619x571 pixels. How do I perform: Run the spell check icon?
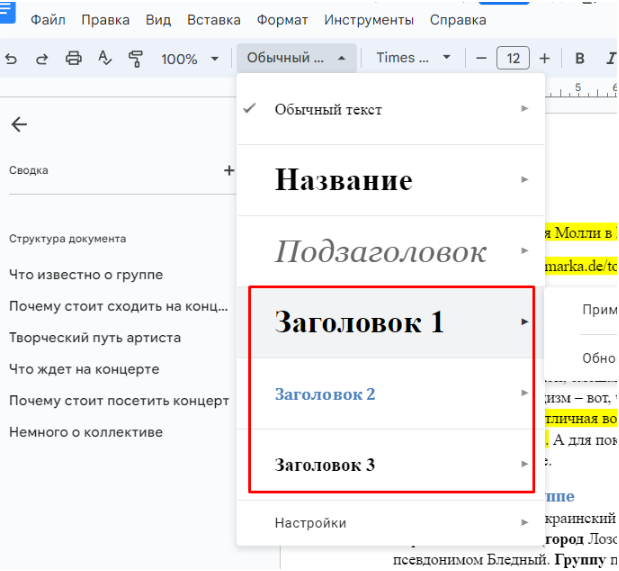[105, 58]
